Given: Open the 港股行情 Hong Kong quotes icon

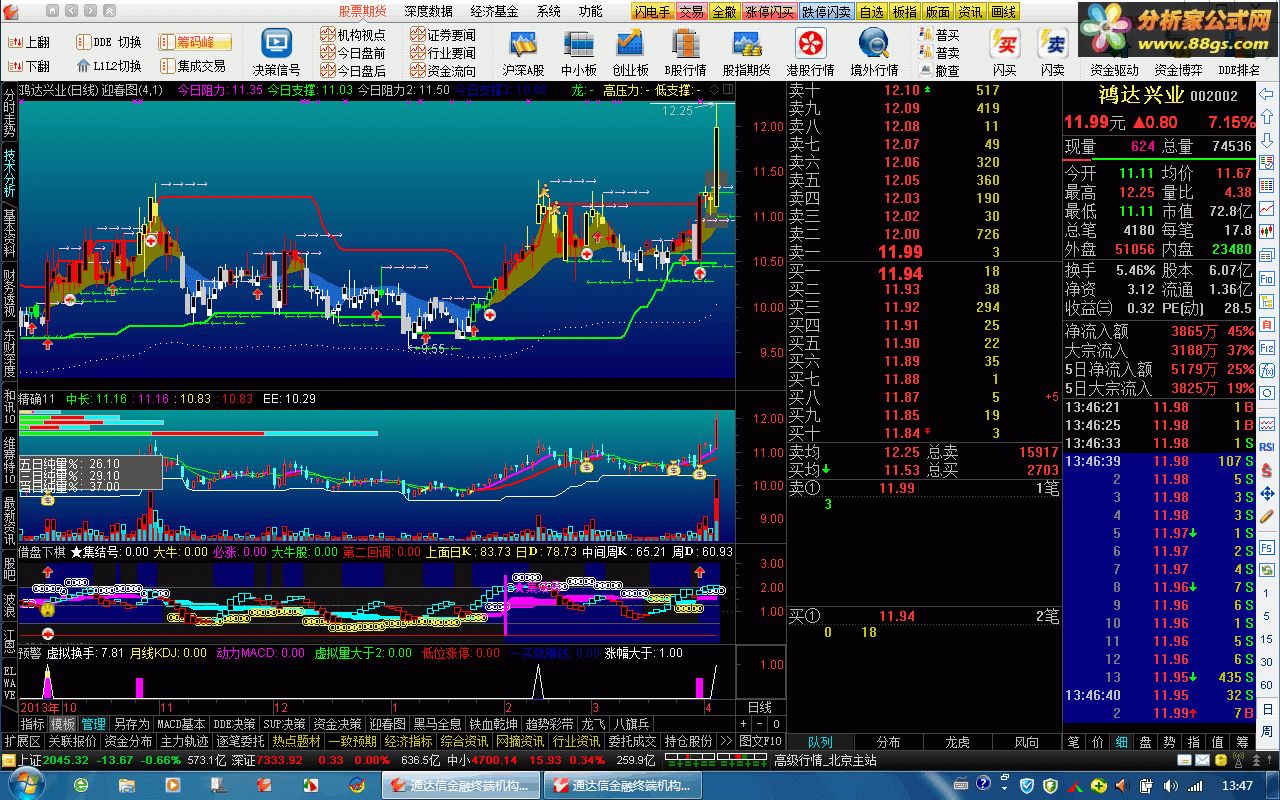Looking at the screenshot, I should point(810,45).
